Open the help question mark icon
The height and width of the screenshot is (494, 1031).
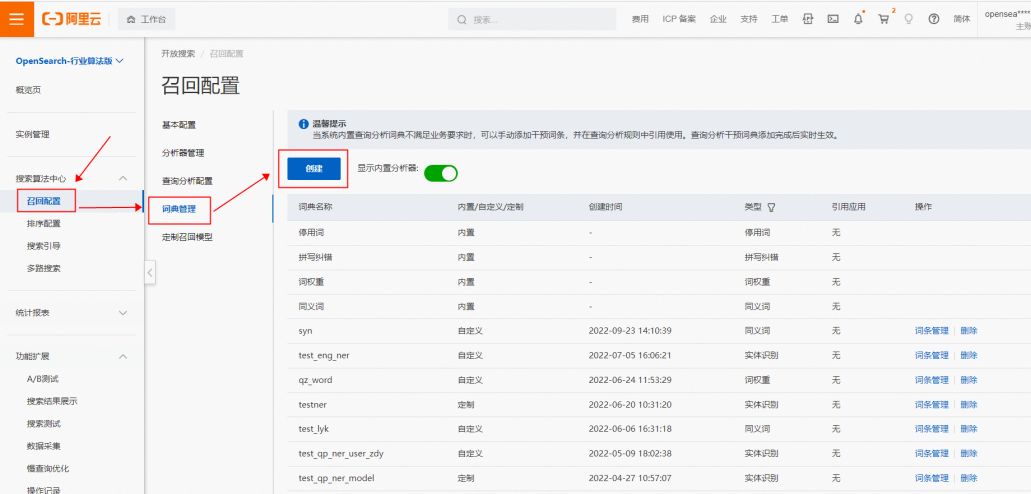pos(934,19)
